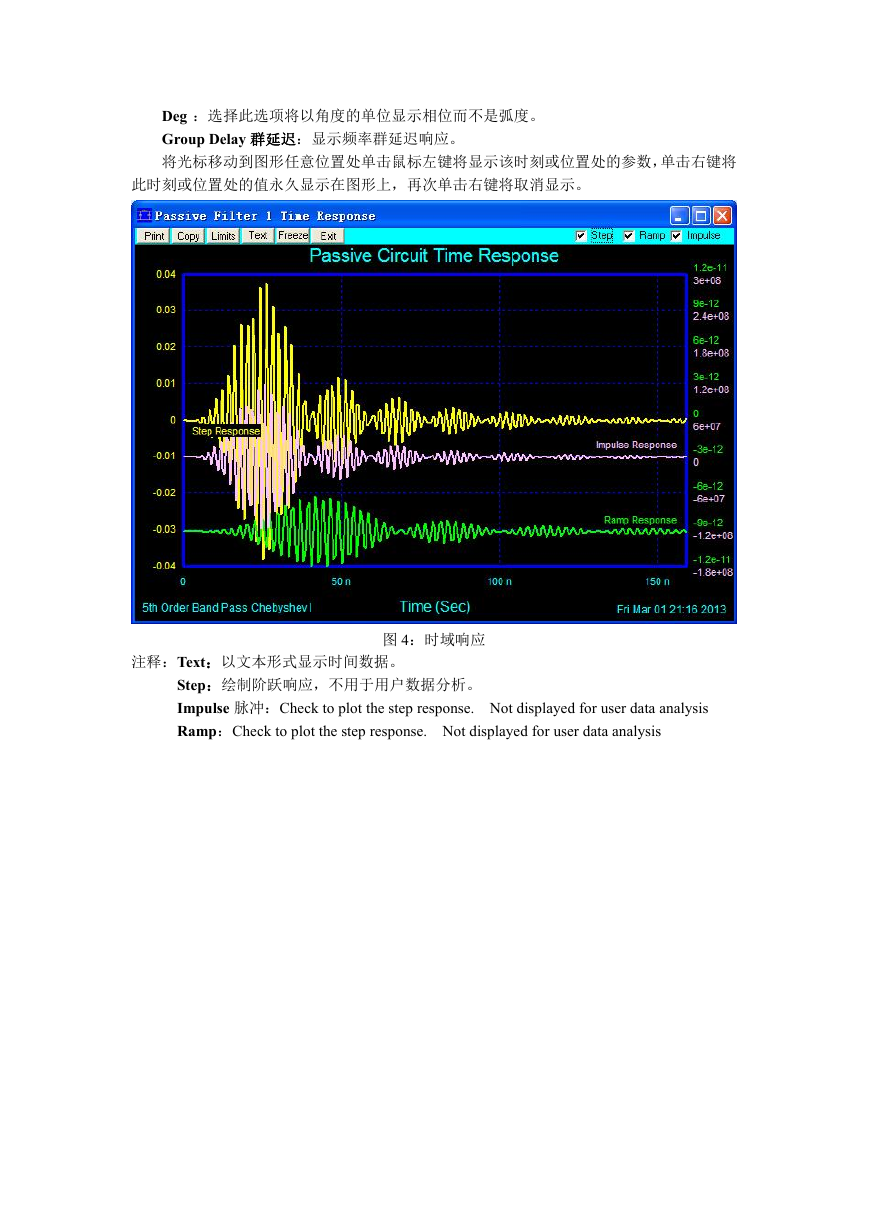This screenshot has height=1228, width=869.
Task: Click the -0.04 left axis value
Action: (164, 566)
